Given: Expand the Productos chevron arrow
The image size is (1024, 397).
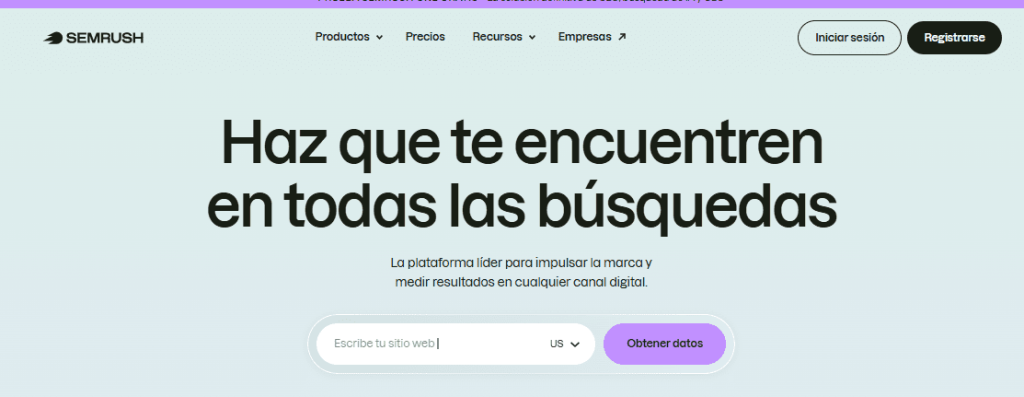Looking at the screenshot, I should [379, 38].
